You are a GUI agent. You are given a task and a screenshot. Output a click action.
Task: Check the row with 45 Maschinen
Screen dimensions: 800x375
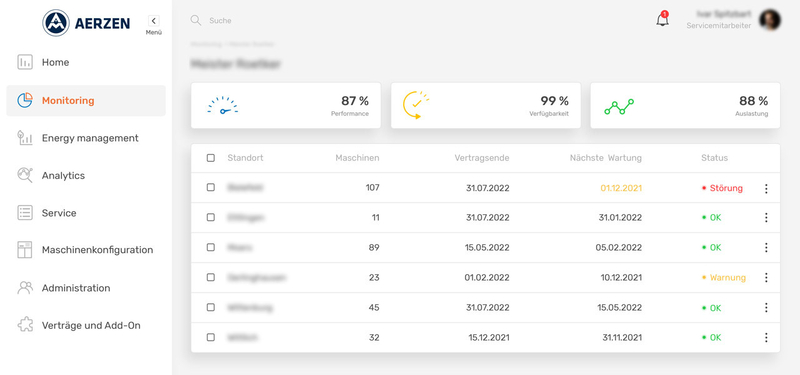pyautogui.click(x=211, y=307)
